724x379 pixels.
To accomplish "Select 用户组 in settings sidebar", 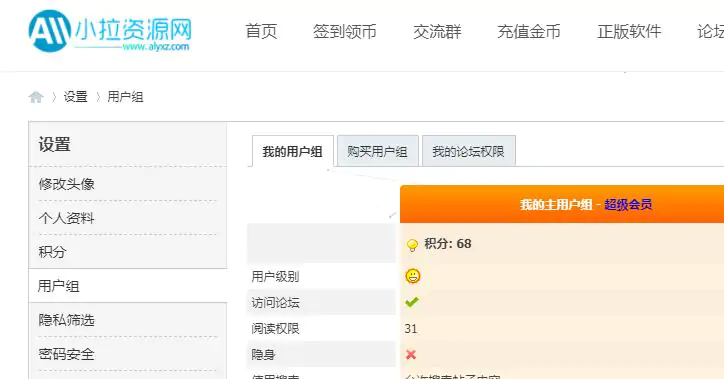I will [x=59, y=286].
